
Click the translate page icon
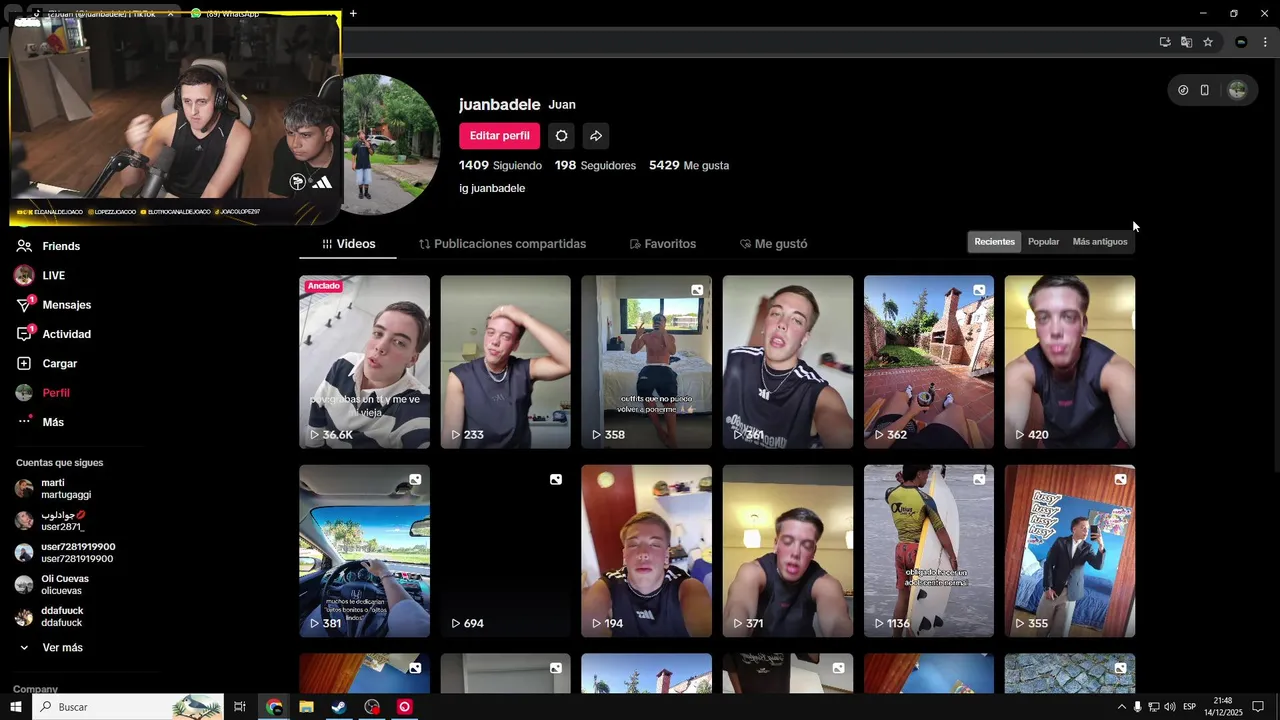pyautogui.click(x=1186, y=42)
